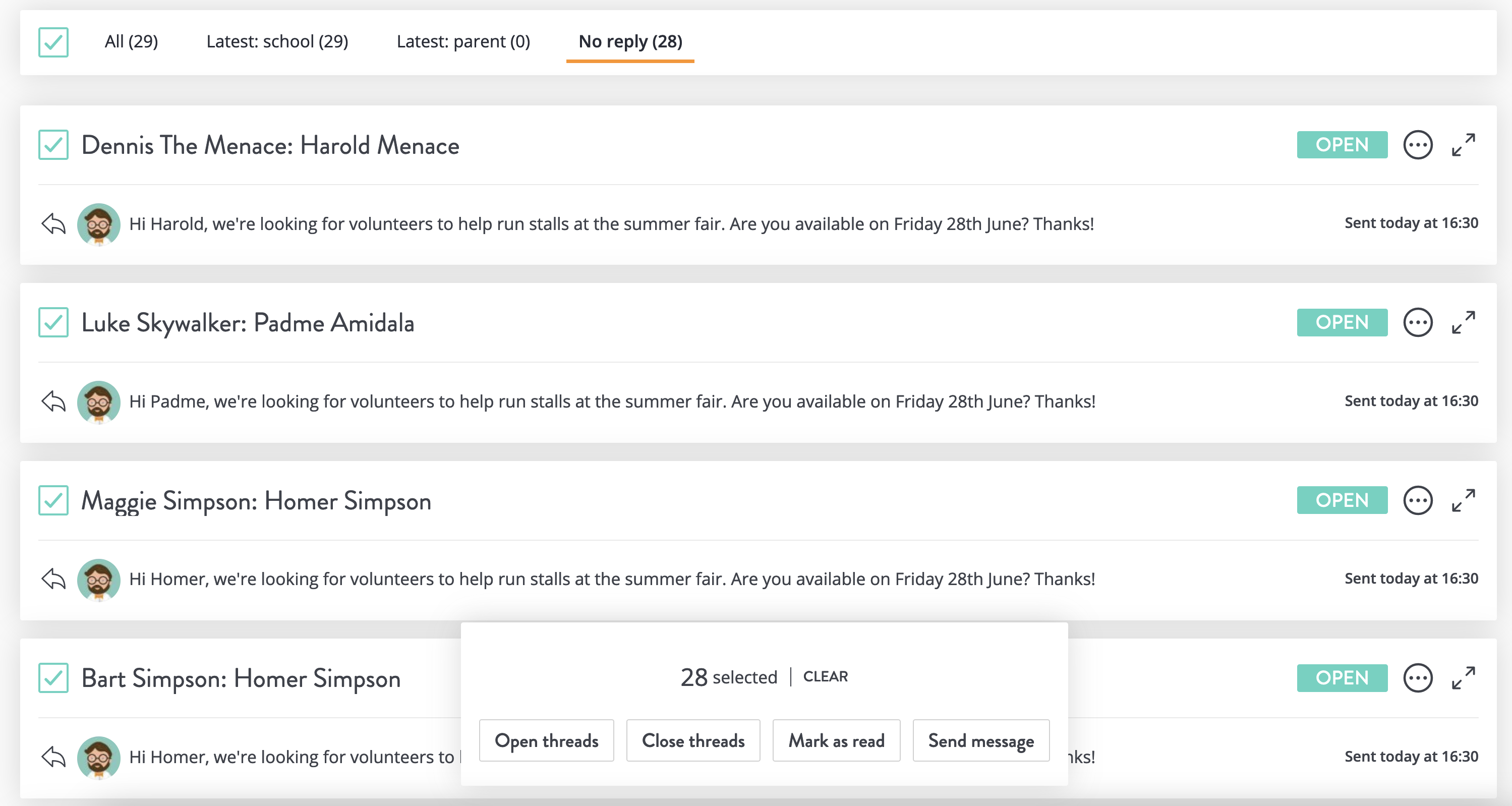Image resolution: width=1512 pixels, height=806 pixels.
Task: Uncheck the Bart Simpson thread checkbox
Action: (x=53, y=678)
